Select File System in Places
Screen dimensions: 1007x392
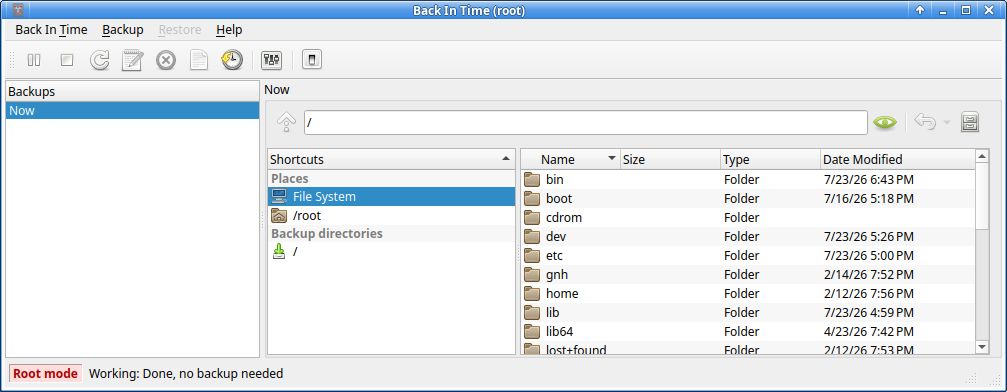pyautogui.click(x=391, y=197)
